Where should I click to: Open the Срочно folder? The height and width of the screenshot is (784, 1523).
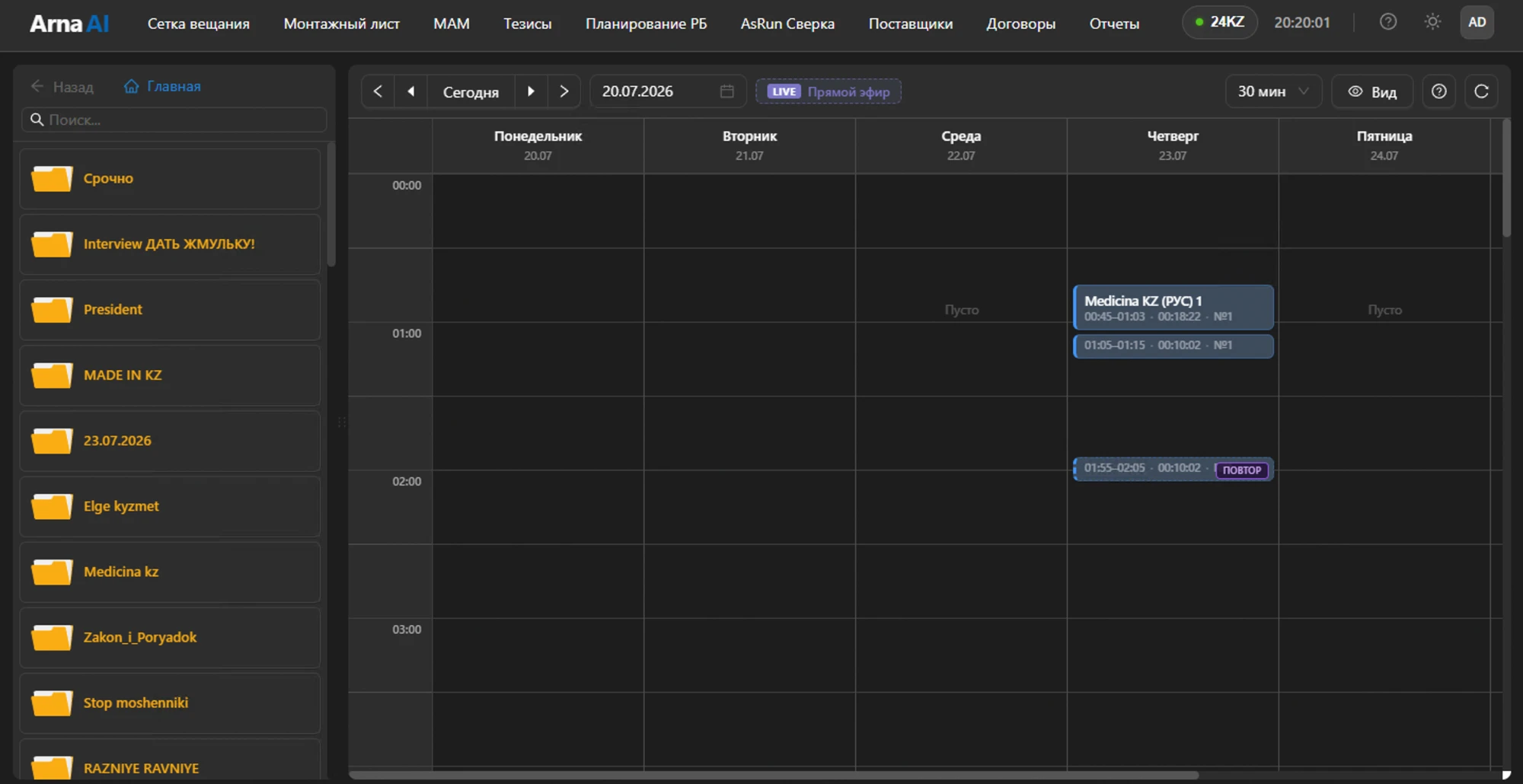pyautogui.click(x=170, y=179)
